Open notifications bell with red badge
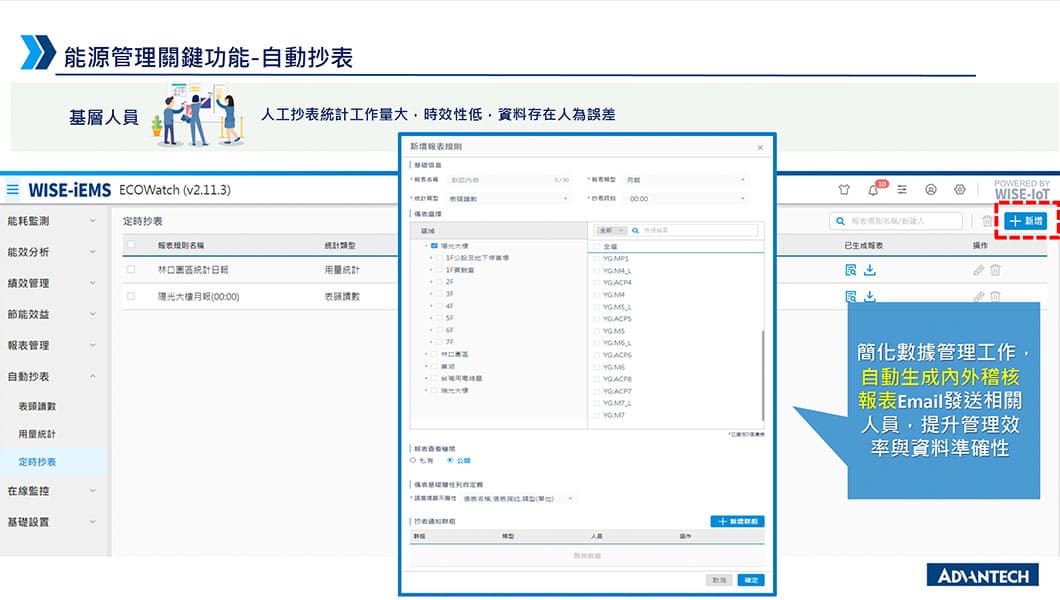 tap(873, 190)
